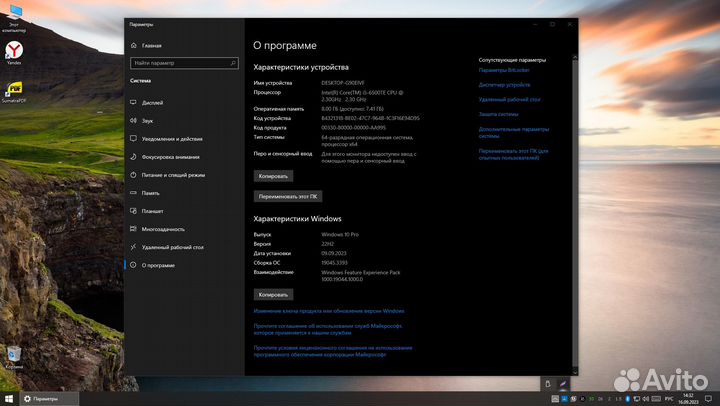Click the 22H2 version value
720x406 pixels.
tap(327, 244)
